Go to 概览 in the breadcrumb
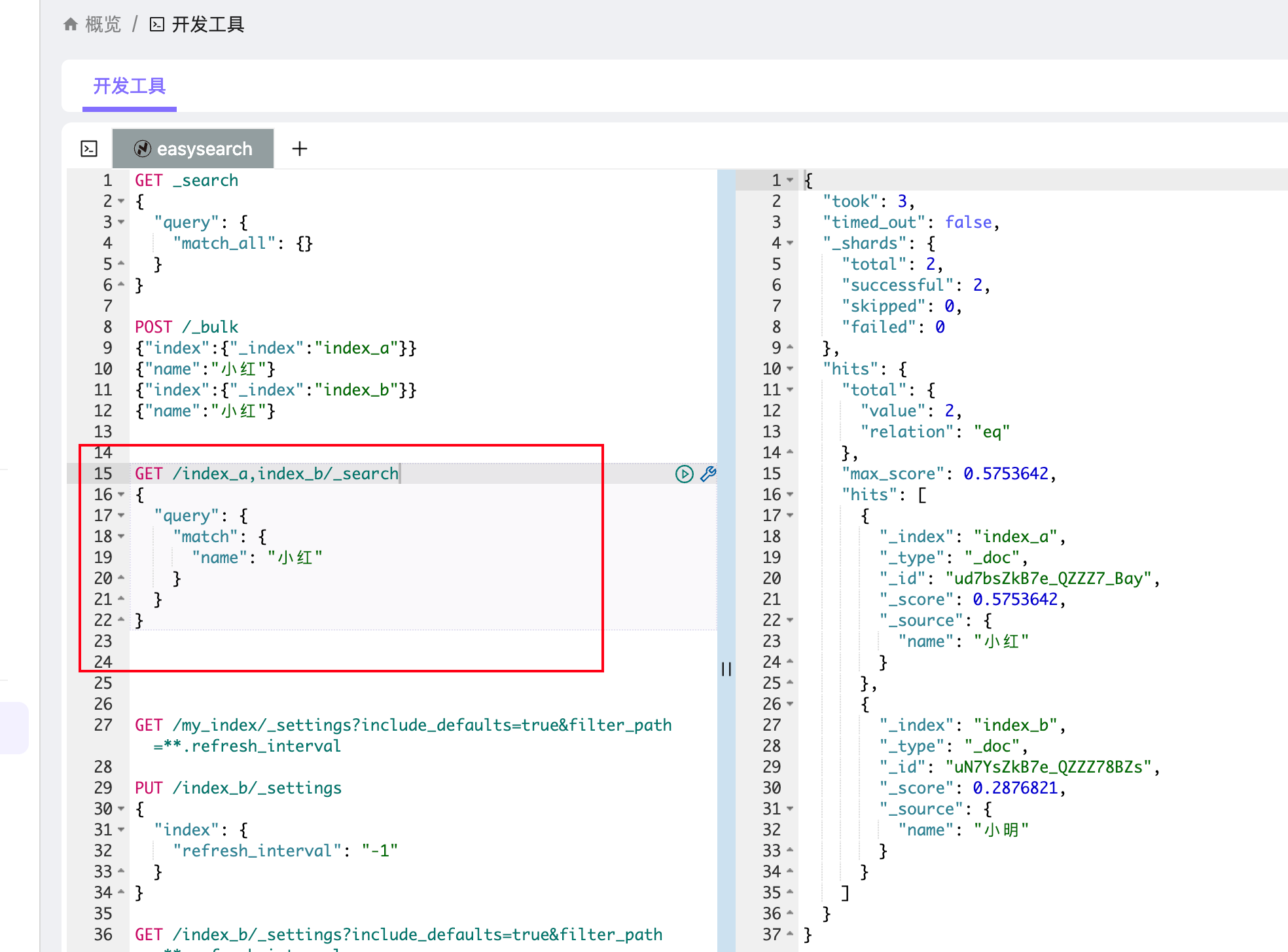1288x952 pixels. point(103,25)
